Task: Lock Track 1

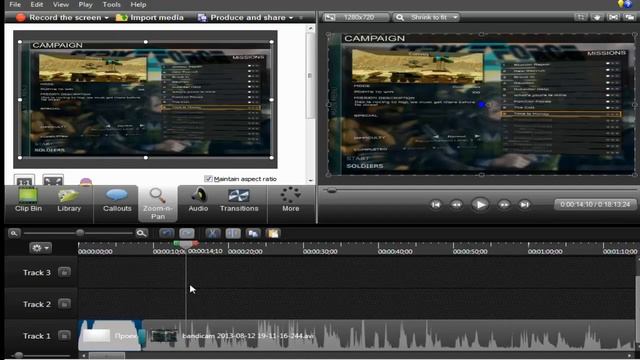Action: pos(64,336)
